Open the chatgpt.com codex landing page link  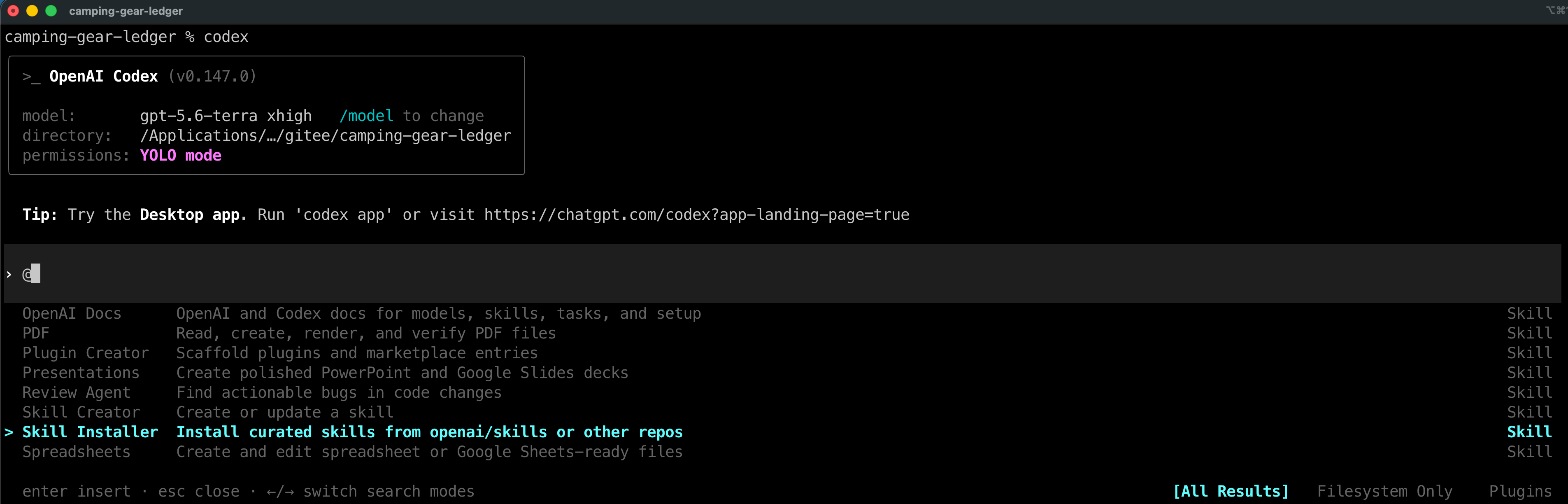[696, 215]
